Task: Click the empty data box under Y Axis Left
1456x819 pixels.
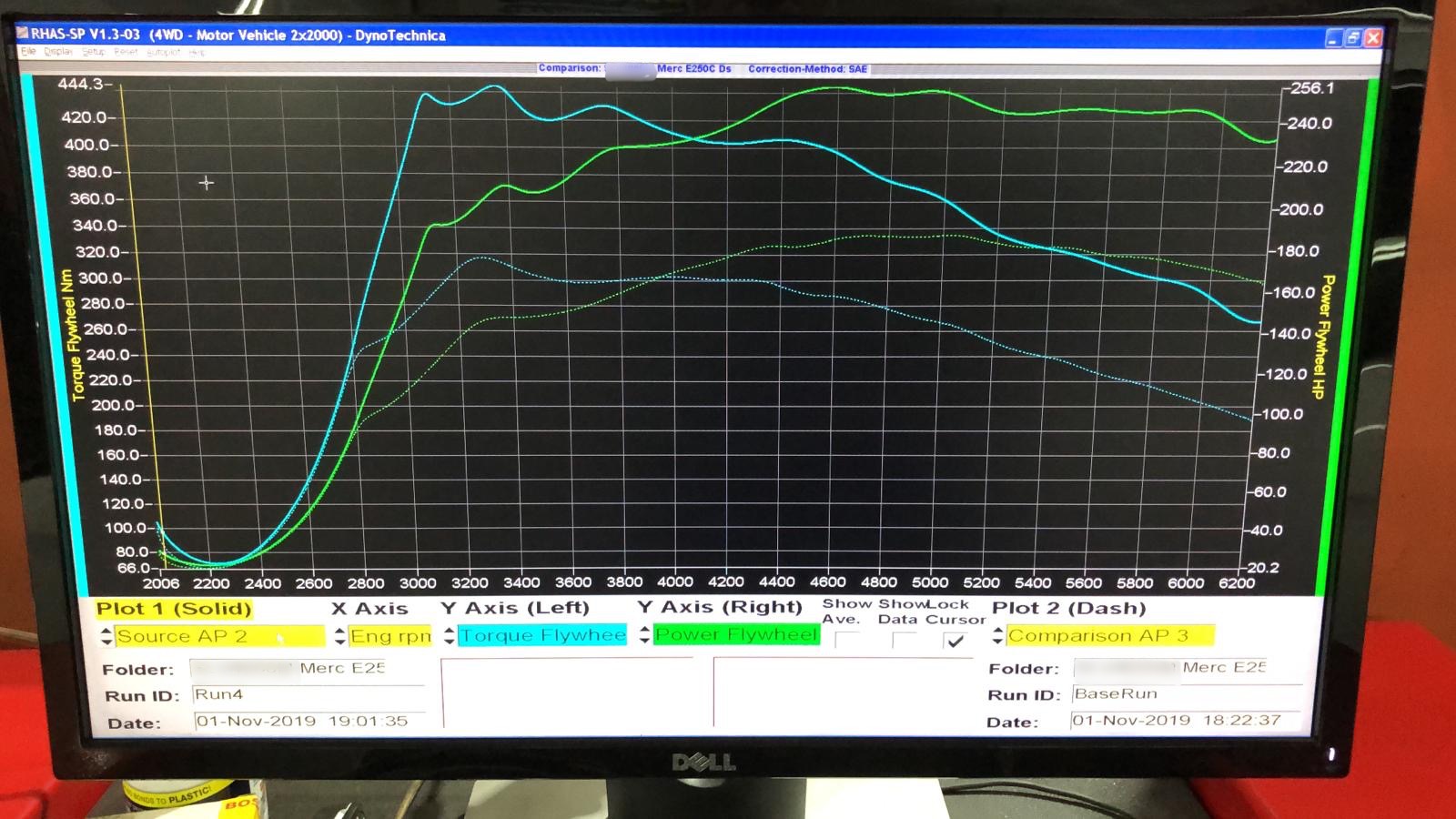Action: pos(568,692)
